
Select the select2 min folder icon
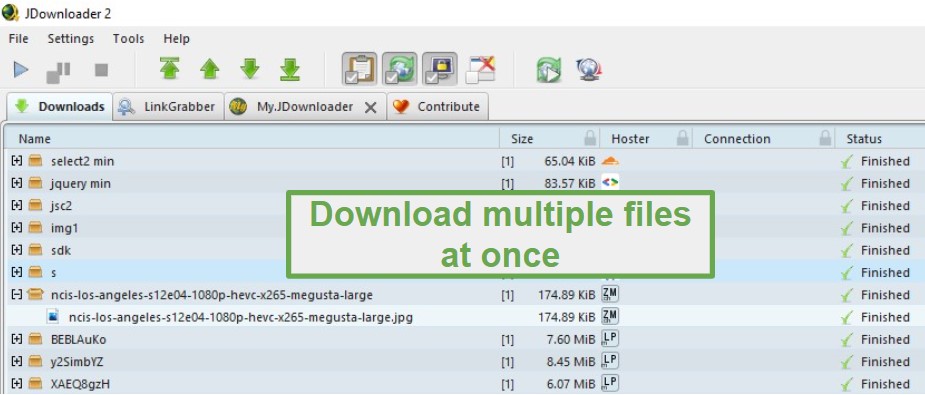[x=36, y=160]
